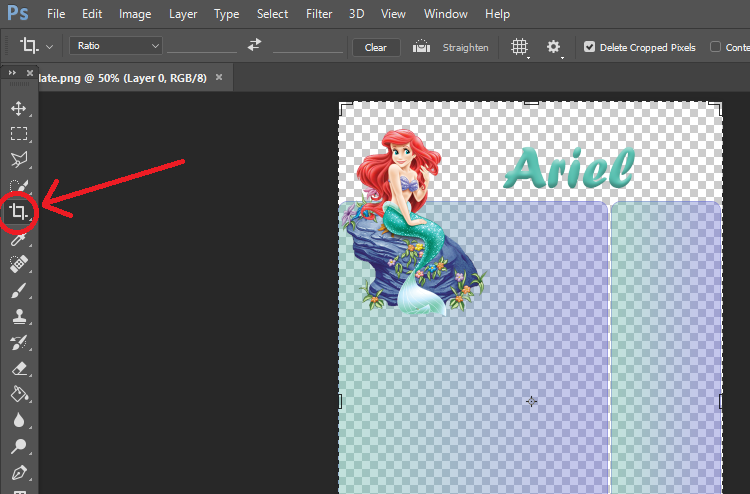Open the File menu
Image resolution: width=750 pixels, height=494 pixels.
point(56,14)
